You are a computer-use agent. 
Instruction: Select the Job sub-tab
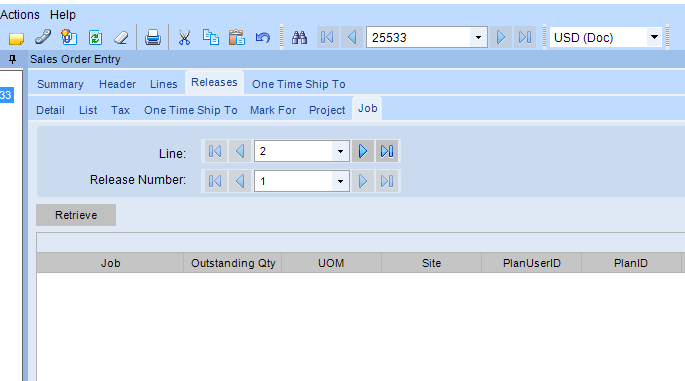[x=367, y=108]
